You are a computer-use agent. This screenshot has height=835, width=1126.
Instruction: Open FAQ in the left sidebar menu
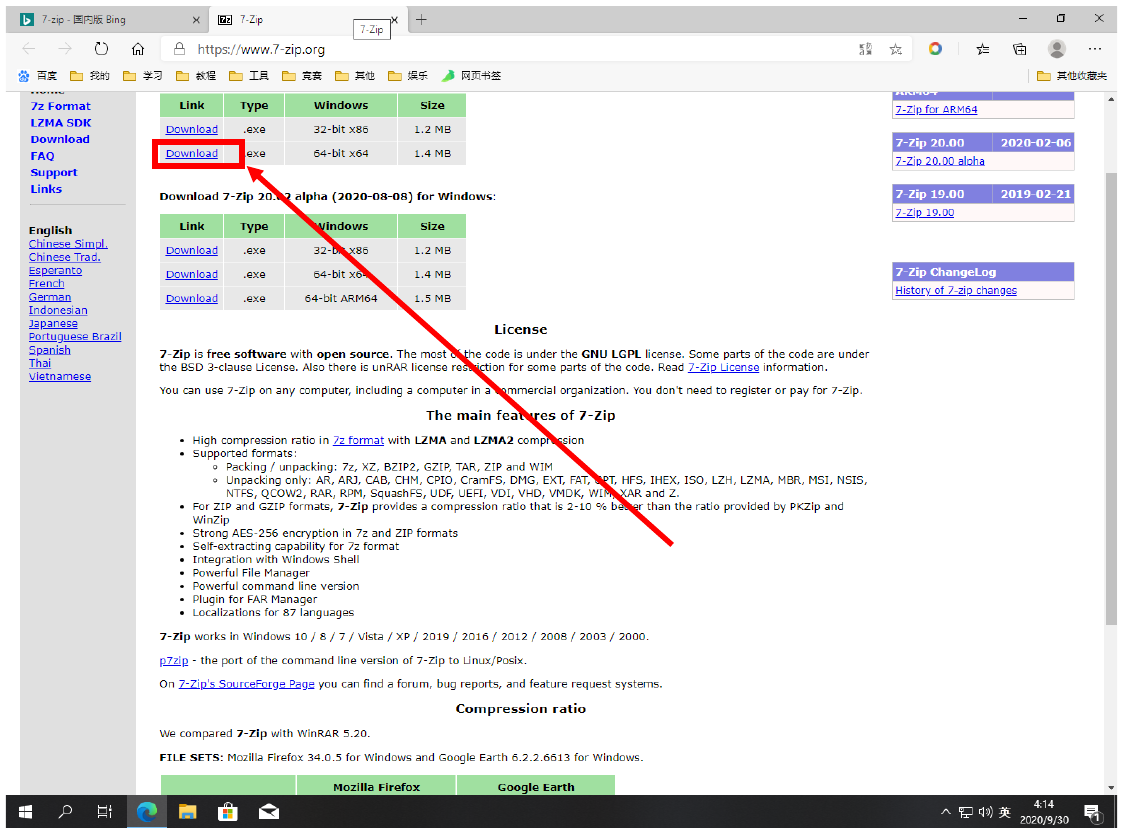pyautogui.click(x=42, y=156)
